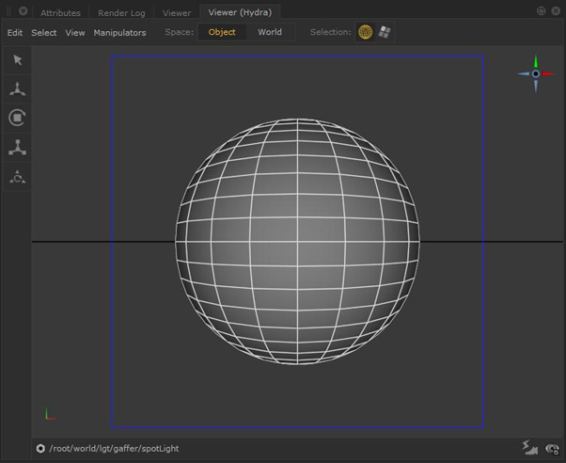Viewport: 566px width, 463px height.
Task: Expand the View menu
Action: point(75,33)
